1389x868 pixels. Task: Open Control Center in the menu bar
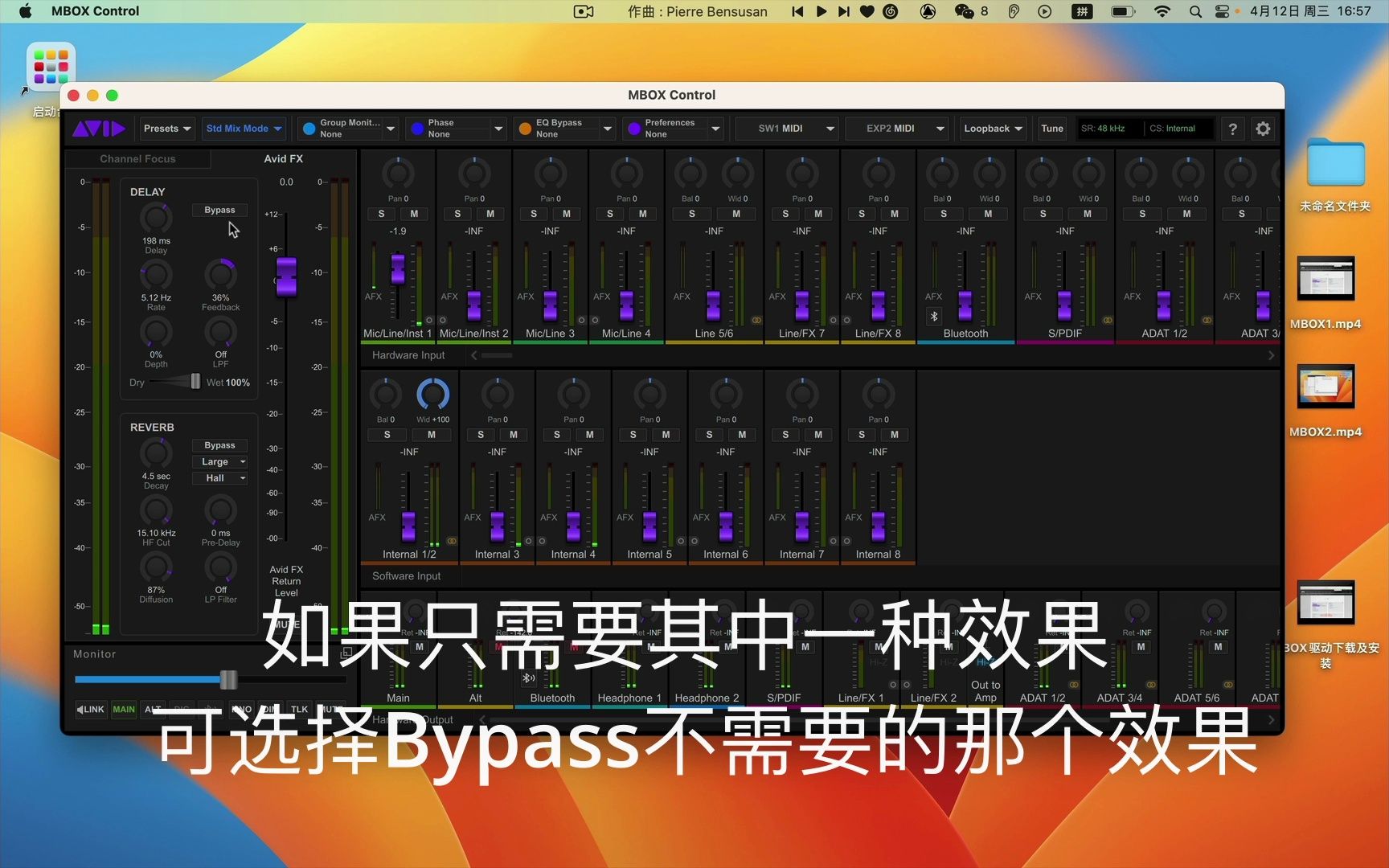pyautogui.click(x=1222, y=11)
